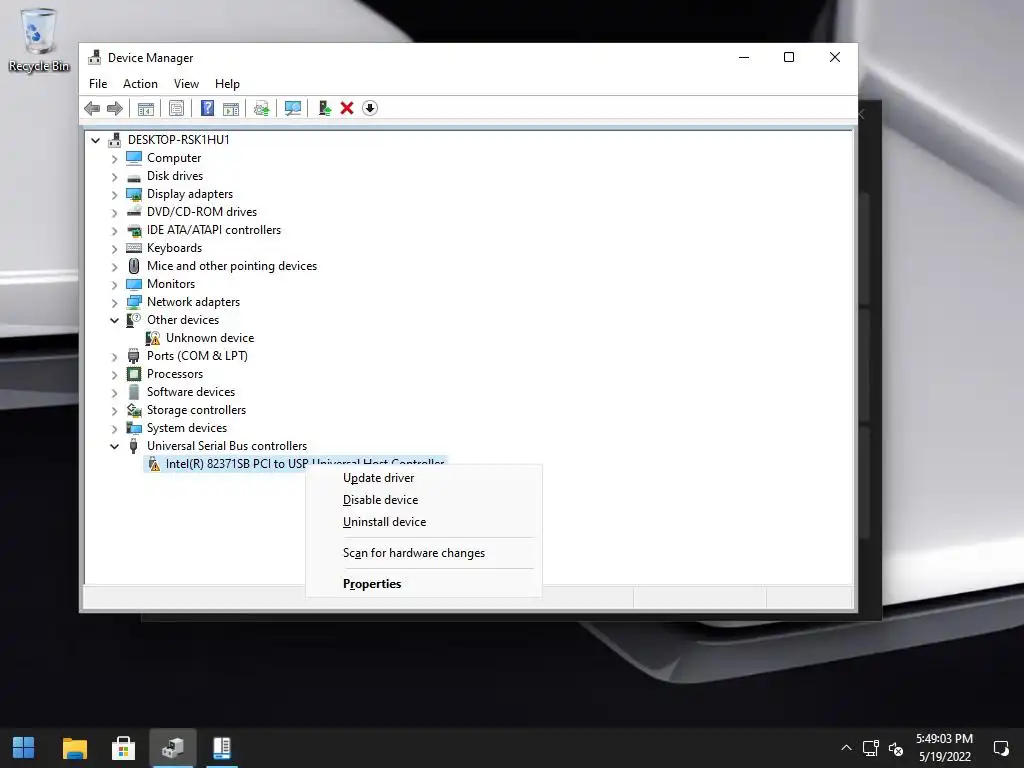Collapse the Other devices chevron

tap(114, 321)
